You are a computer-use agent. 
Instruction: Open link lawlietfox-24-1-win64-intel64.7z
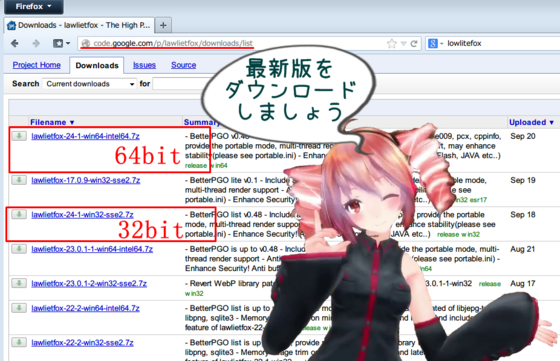[x=85, y=136]
